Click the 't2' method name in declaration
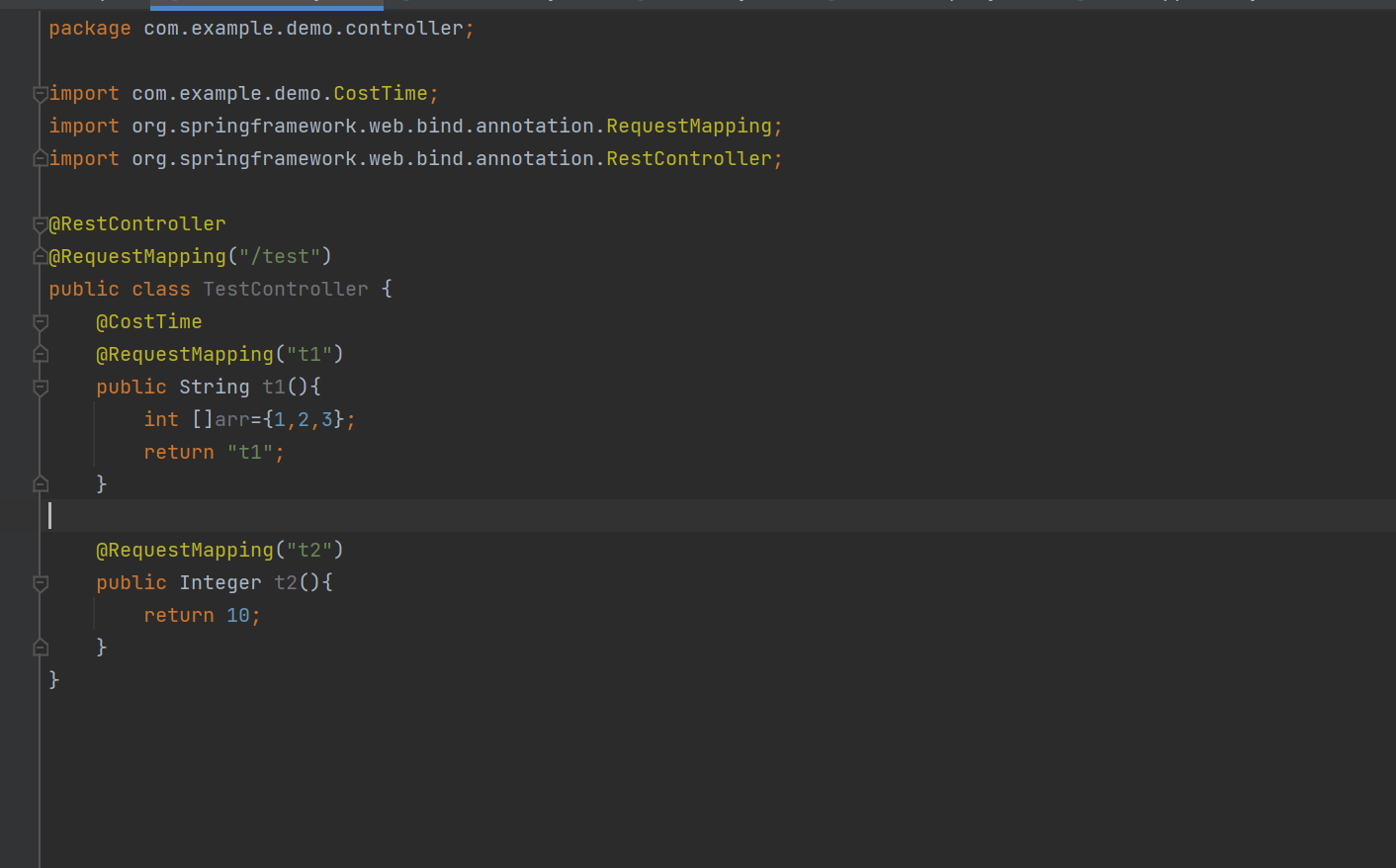The width and height of the screenshot is (1396, 868). pos(286,582)
